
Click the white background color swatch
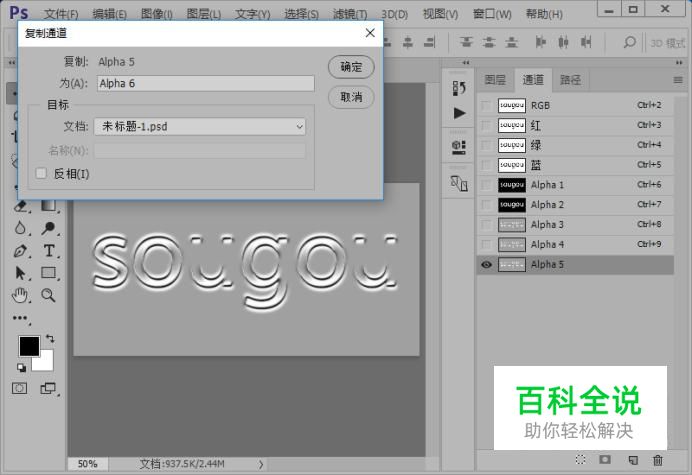pos(46,363)
